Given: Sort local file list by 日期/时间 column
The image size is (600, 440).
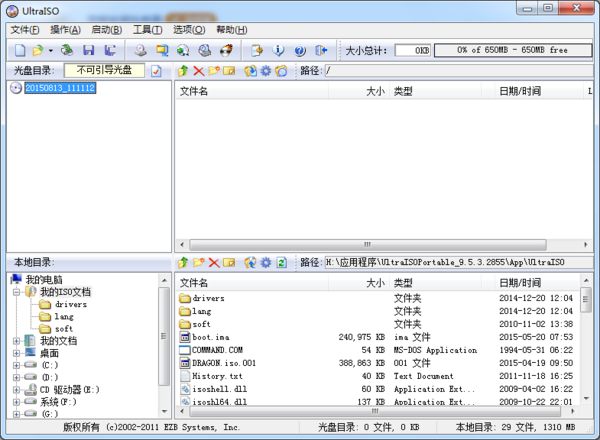Looking at the screenshot, I should pos(537,283).
